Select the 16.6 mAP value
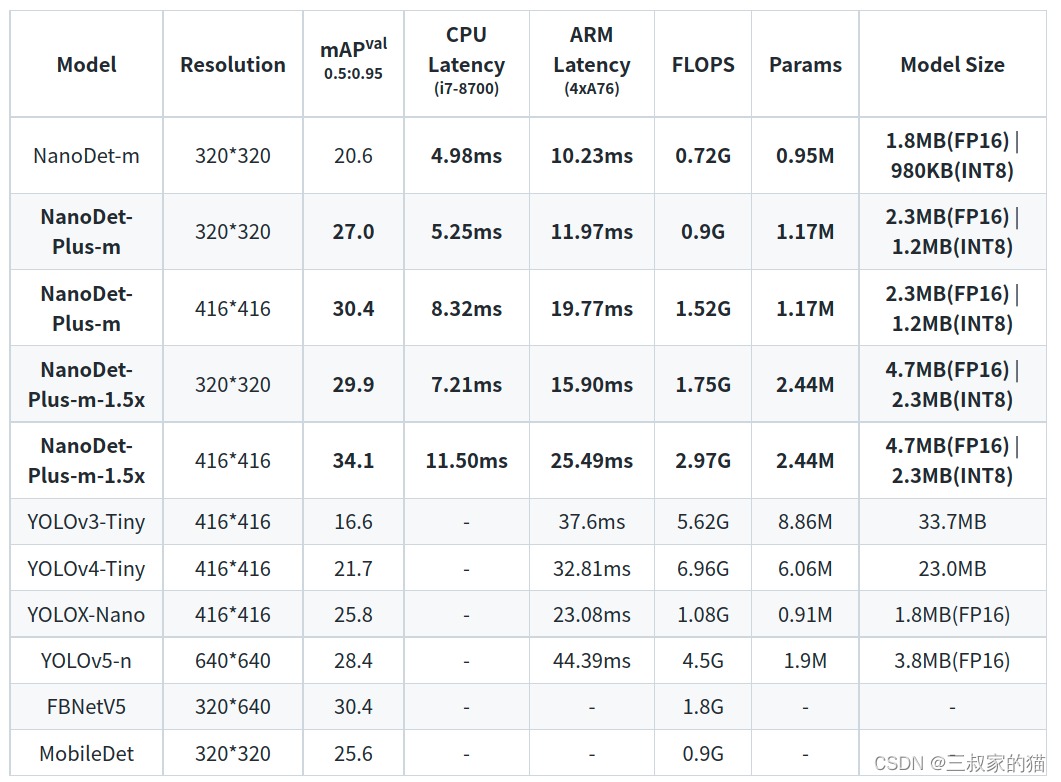The image size is (1061, 782). (353, 522)
